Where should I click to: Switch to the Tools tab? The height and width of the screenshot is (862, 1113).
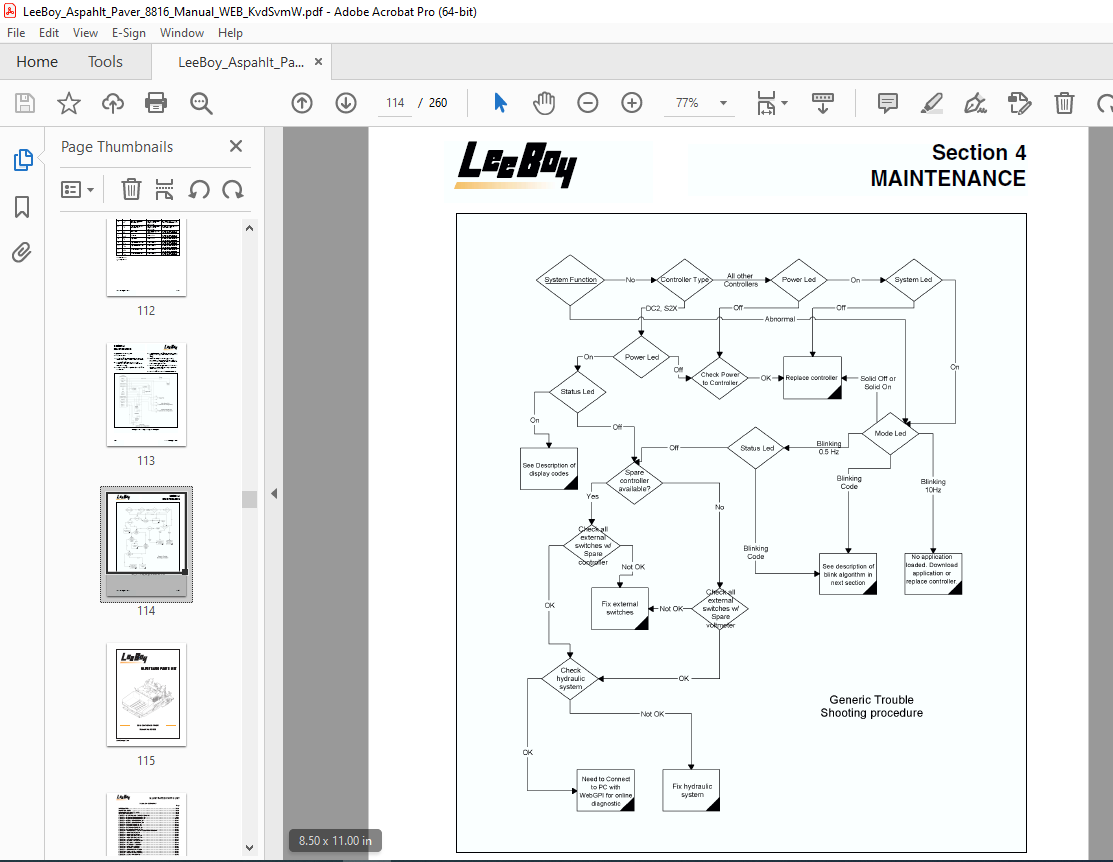105,62
